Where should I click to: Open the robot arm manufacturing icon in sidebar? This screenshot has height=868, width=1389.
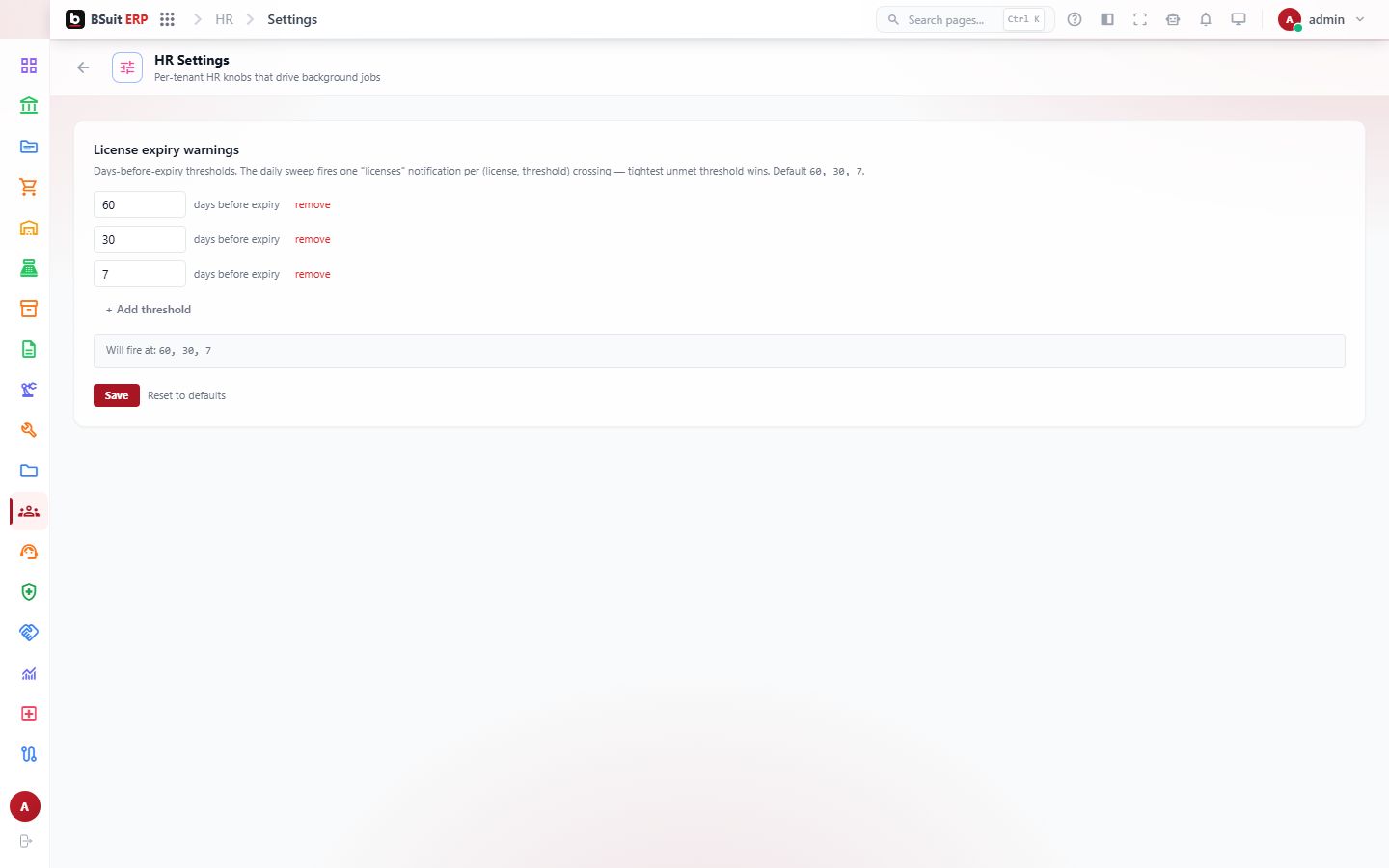pos(29,390)
